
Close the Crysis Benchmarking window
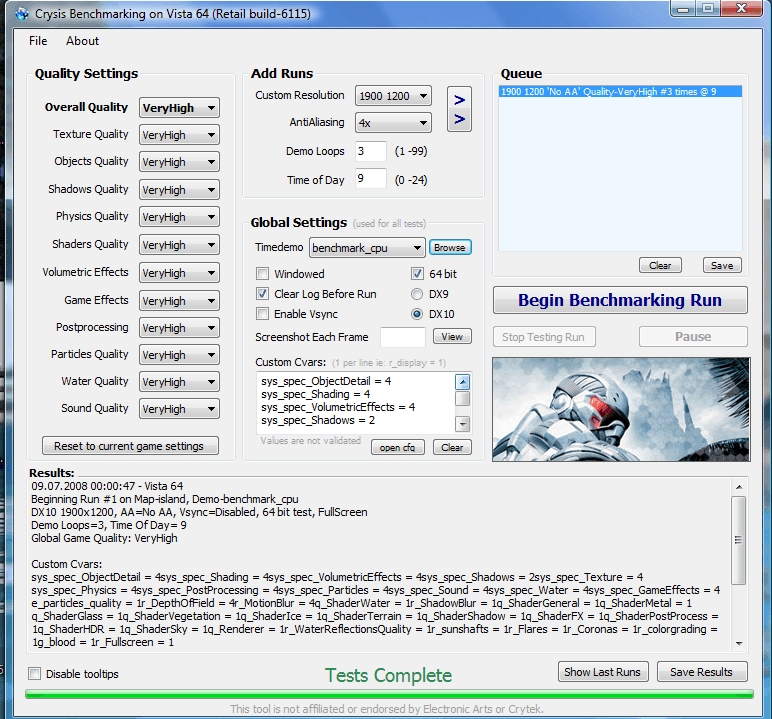(x=741, y=8)
